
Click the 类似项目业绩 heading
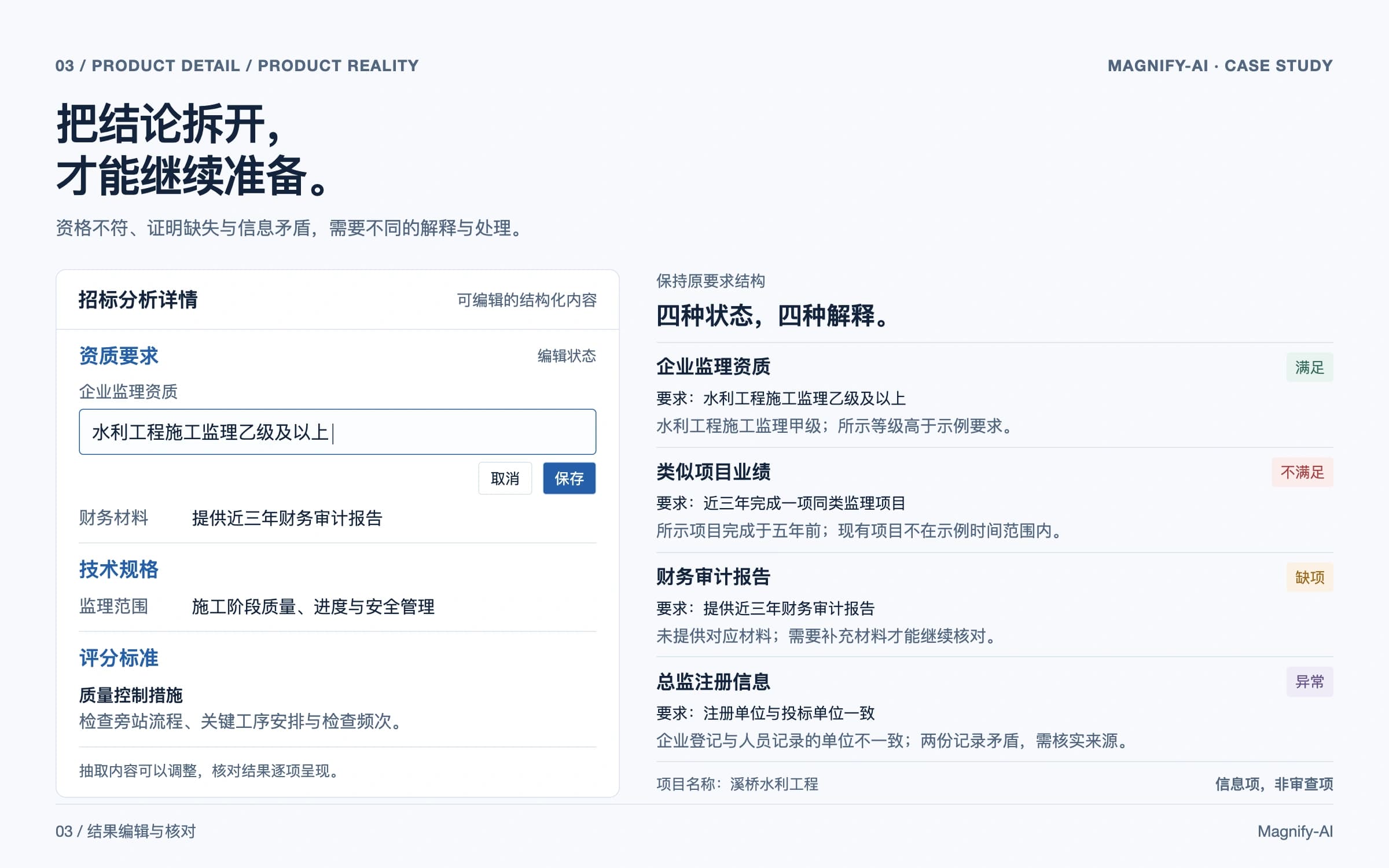(713, 472)
